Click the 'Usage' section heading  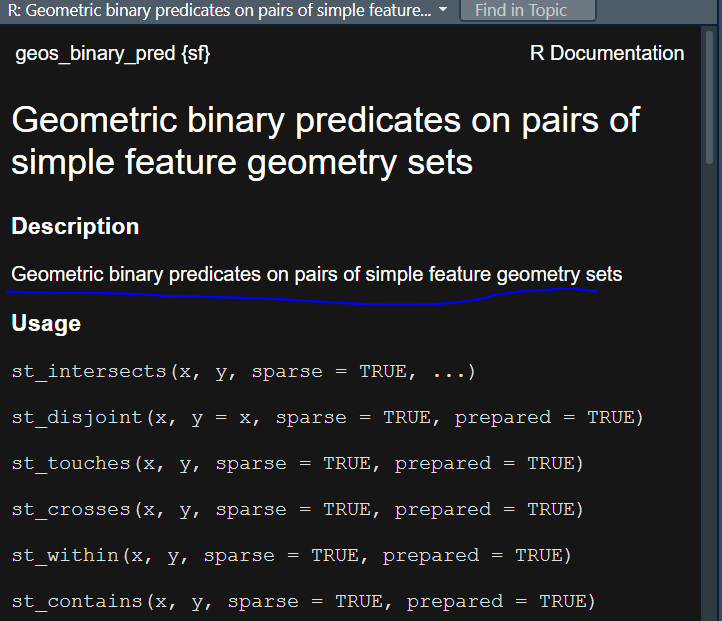coord(46,323)
